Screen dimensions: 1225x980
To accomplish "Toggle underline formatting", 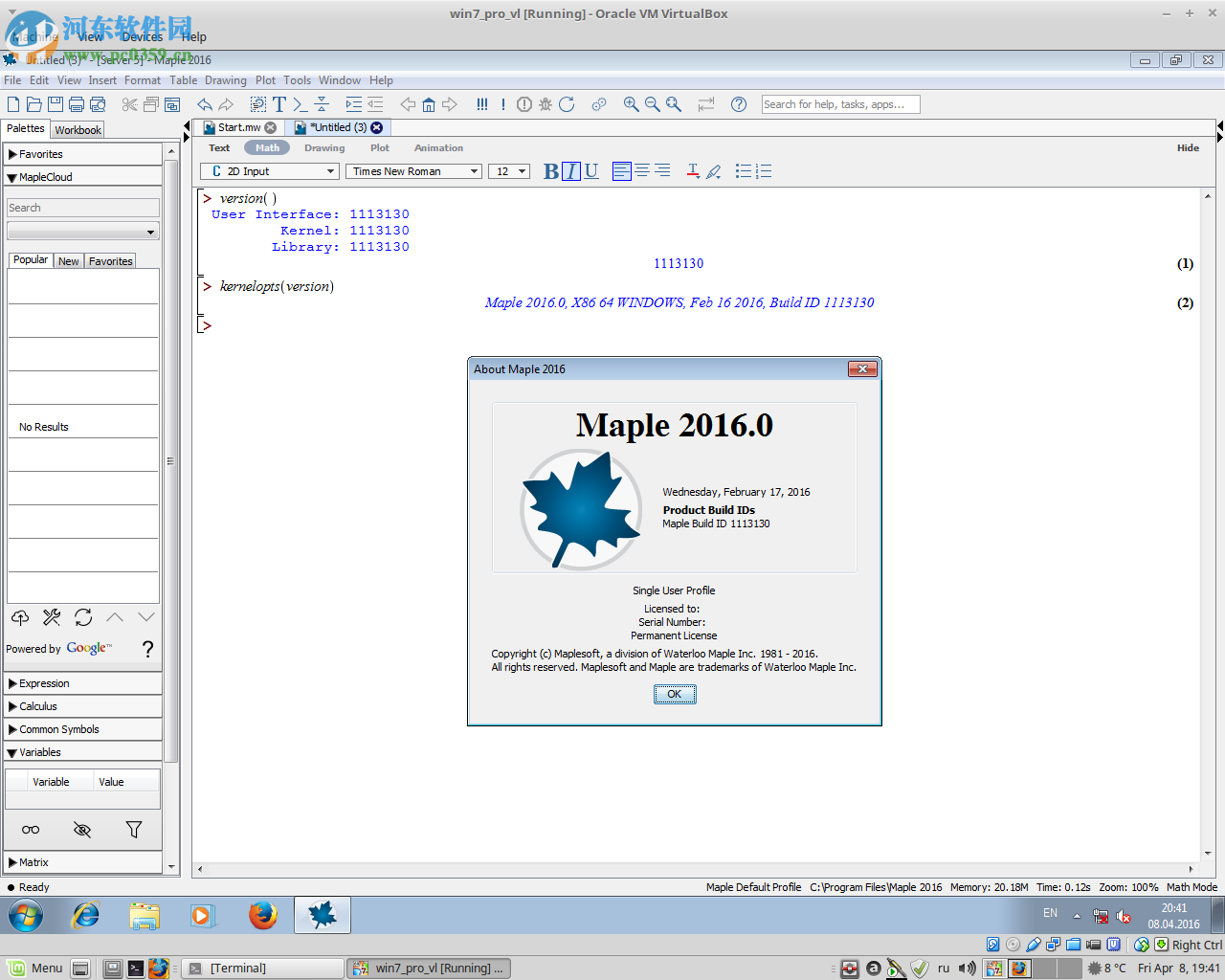I will pyautogui.click(x=591, y=171).
